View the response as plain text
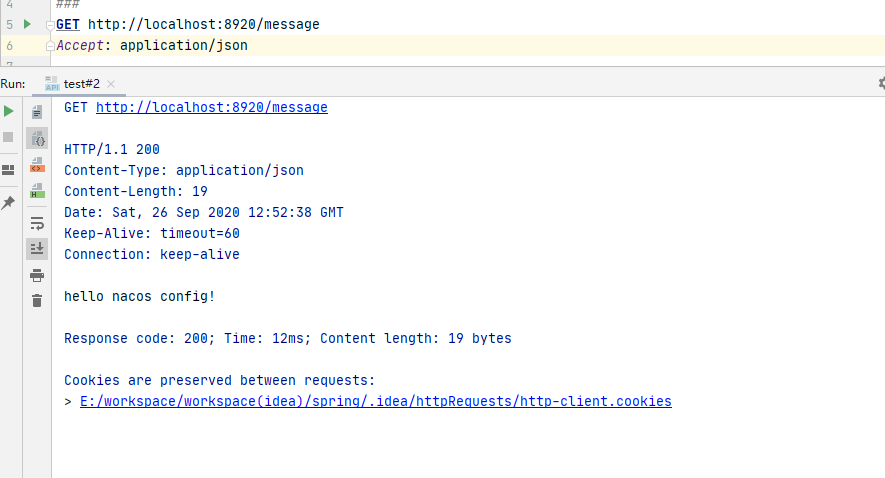The height and width of the screenshot is (478, 885). point(37,112)
